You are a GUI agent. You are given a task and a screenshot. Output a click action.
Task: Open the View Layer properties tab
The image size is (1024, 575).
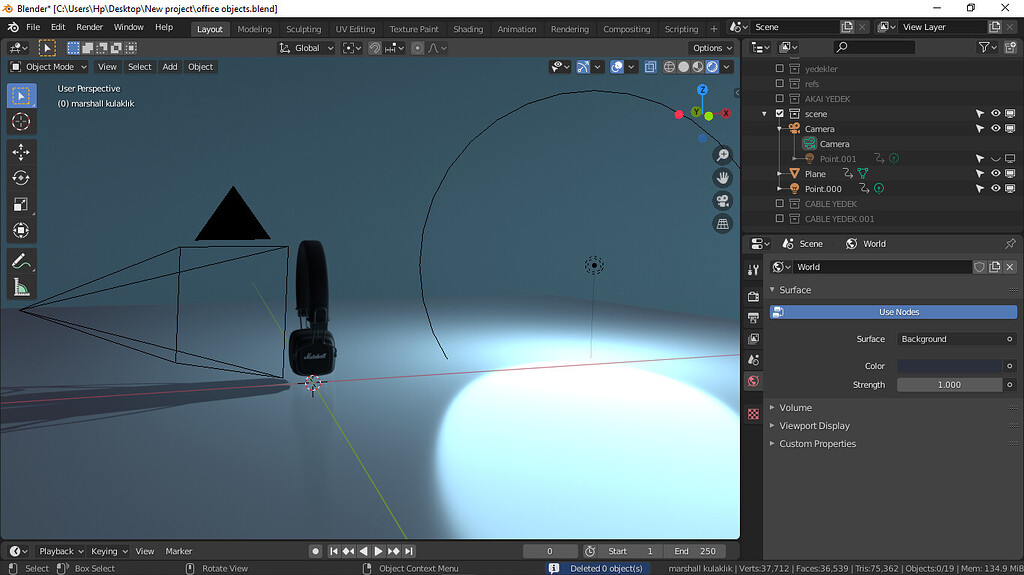pos(753,338)
